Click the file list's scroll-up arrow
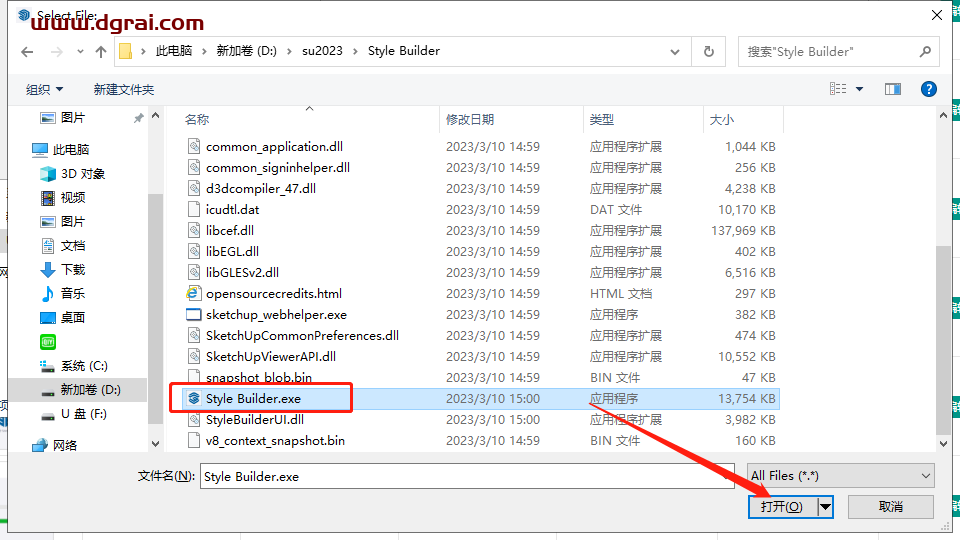This screenshot has height=540, width=960. [943, 116]
